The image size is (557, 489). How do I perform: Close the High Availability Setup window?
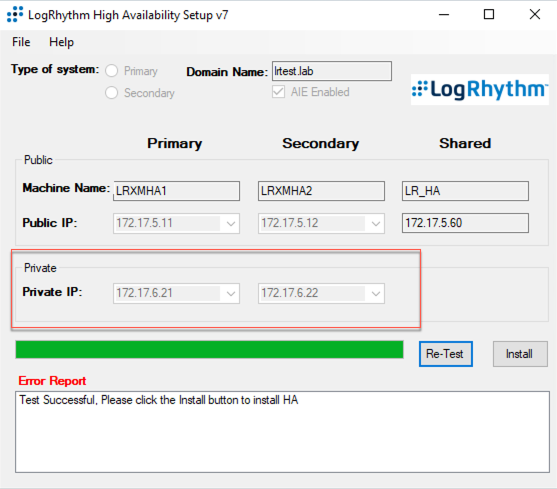point(535,15)
